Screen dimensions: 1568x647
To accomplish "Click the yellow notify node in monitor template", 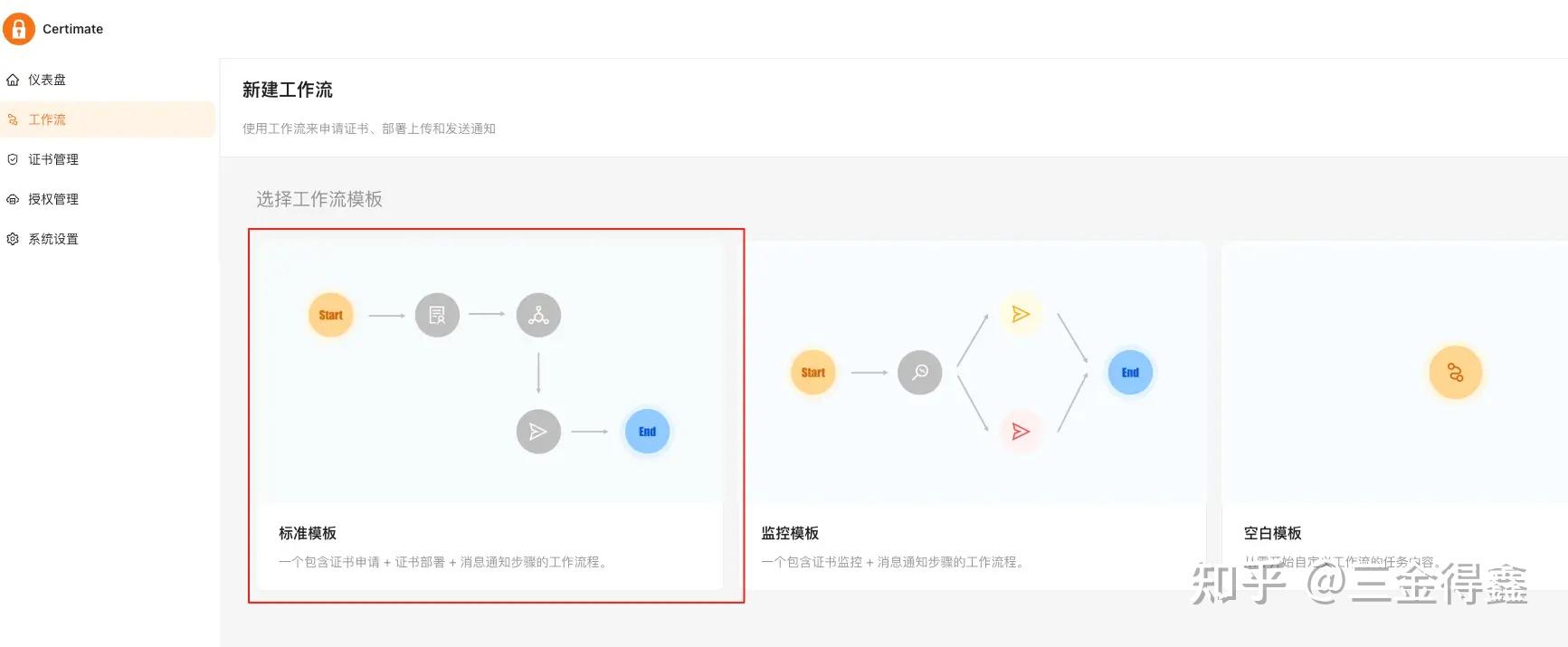I will click(1021, 314).
